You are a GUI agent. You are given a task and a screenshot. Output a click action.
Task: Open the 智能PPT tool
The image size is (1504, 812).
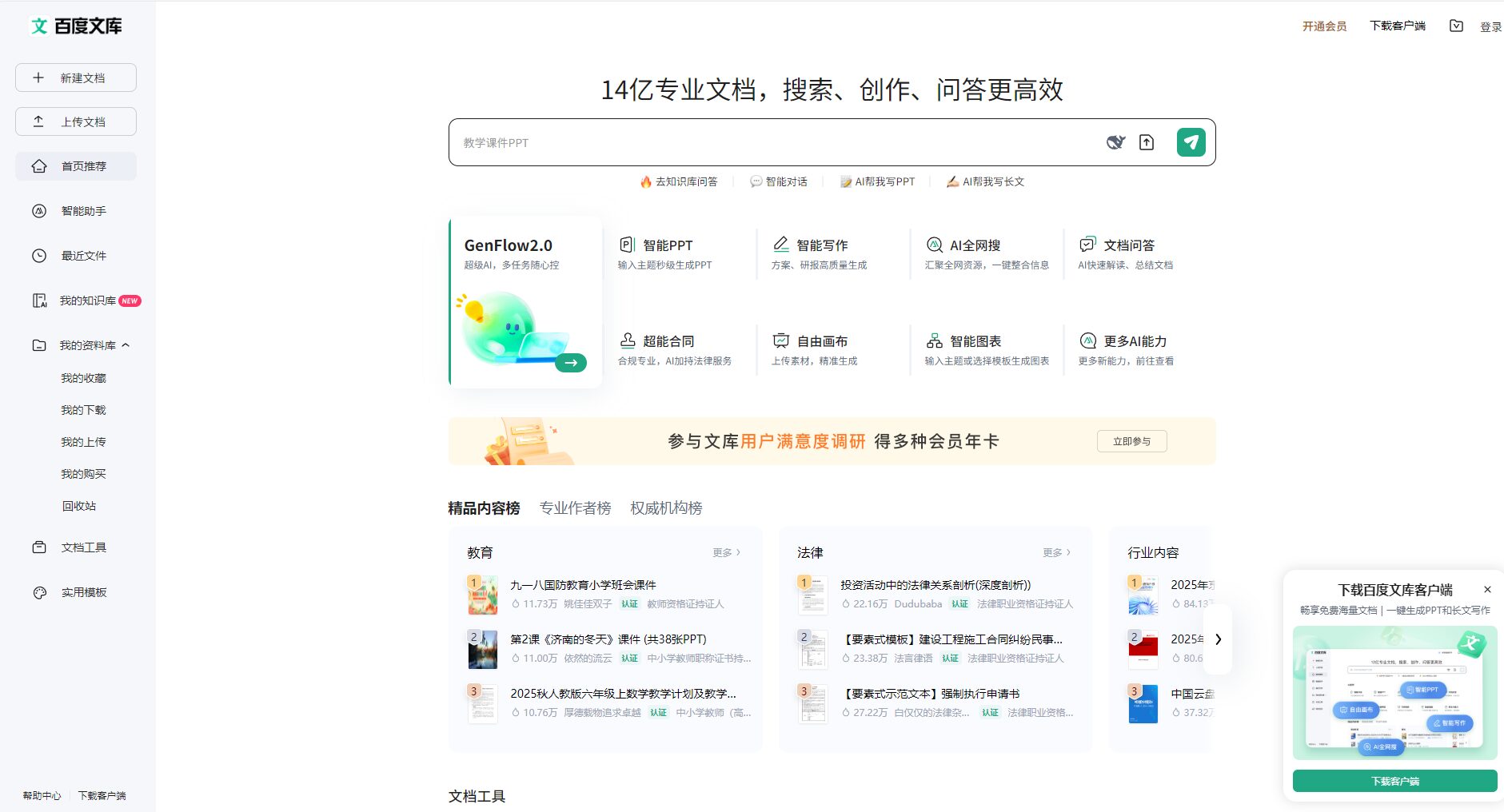pos(666,245)
